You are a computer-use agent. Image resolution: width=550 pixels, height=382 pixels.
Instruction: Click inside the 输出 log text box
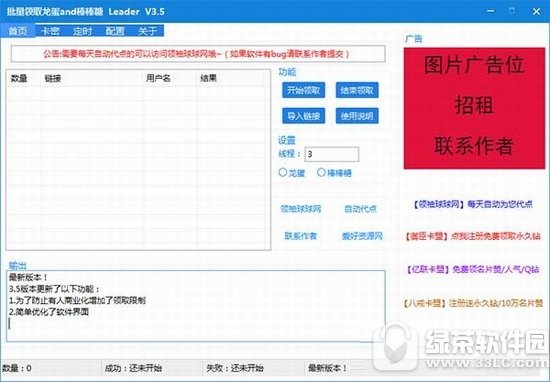(x=196, y=306)
